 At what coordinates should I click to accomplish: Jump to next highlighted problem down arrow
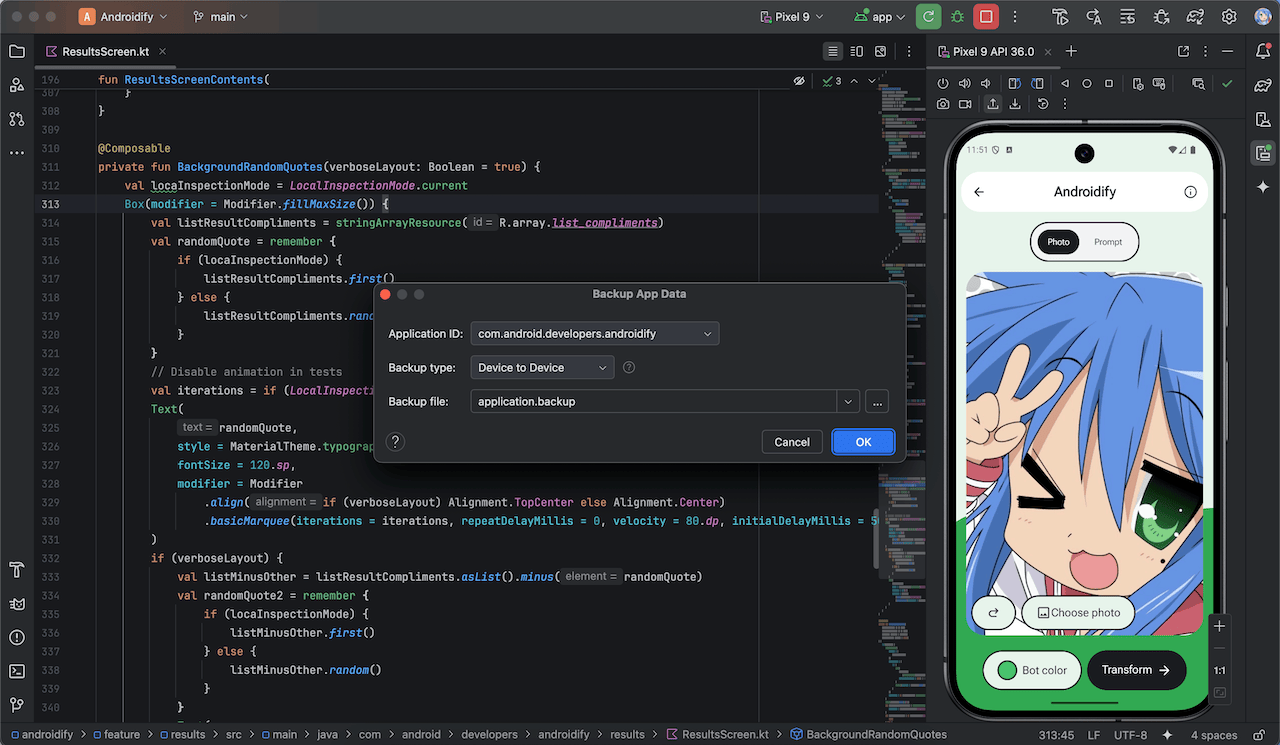coord(872,81)
